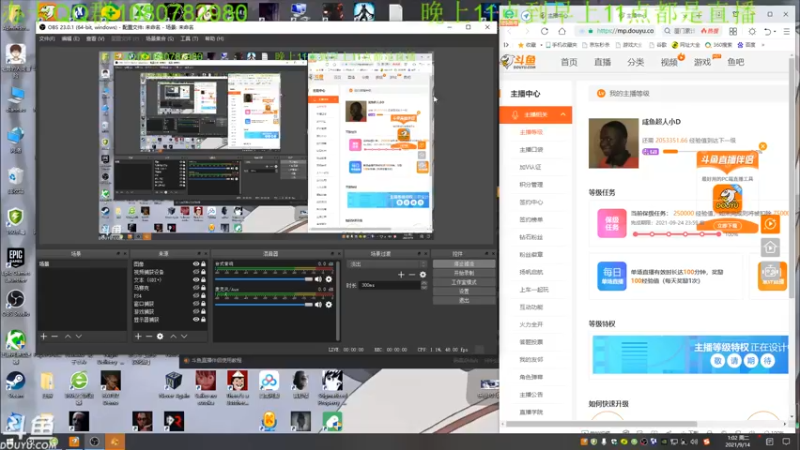Toggle visibility of 视频捕获设备 source
This screenshot has width=800, height=450.
[196, 272]
